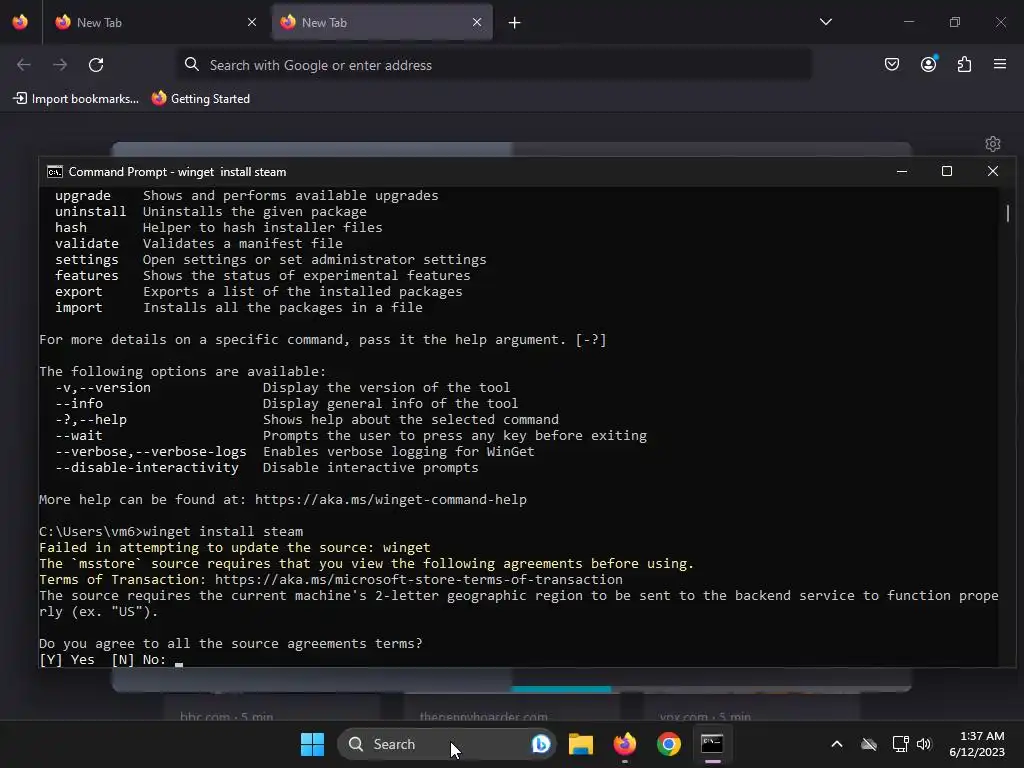This screenshot has height=768, width=1024.
Task: Open the volume speaker tray icon
Action: 924,744
